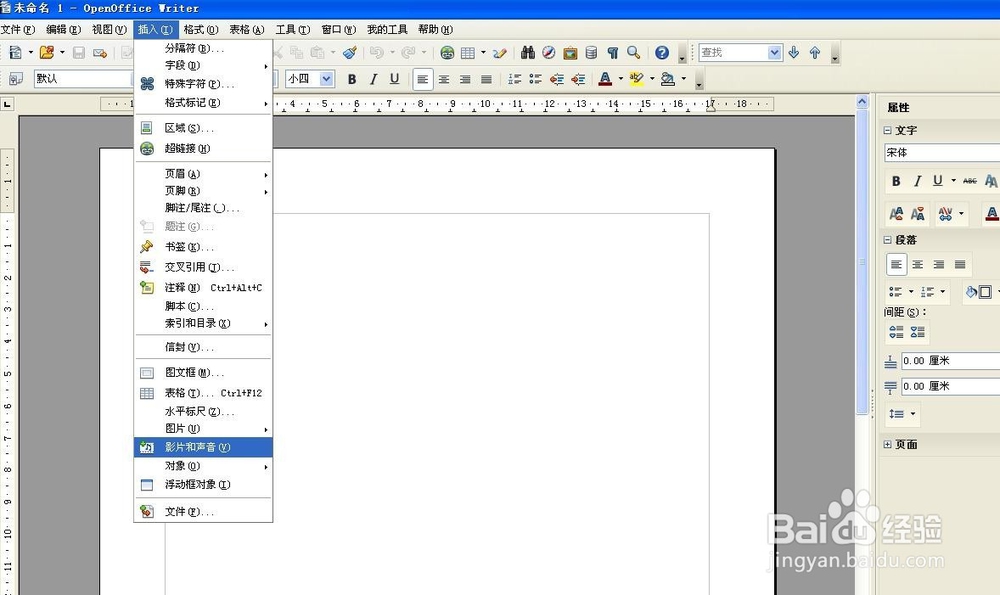The width and height of the screenshot is (1000, 595).
Task: Open 图片 submenu in Insert menu
Action: [203, 429]
